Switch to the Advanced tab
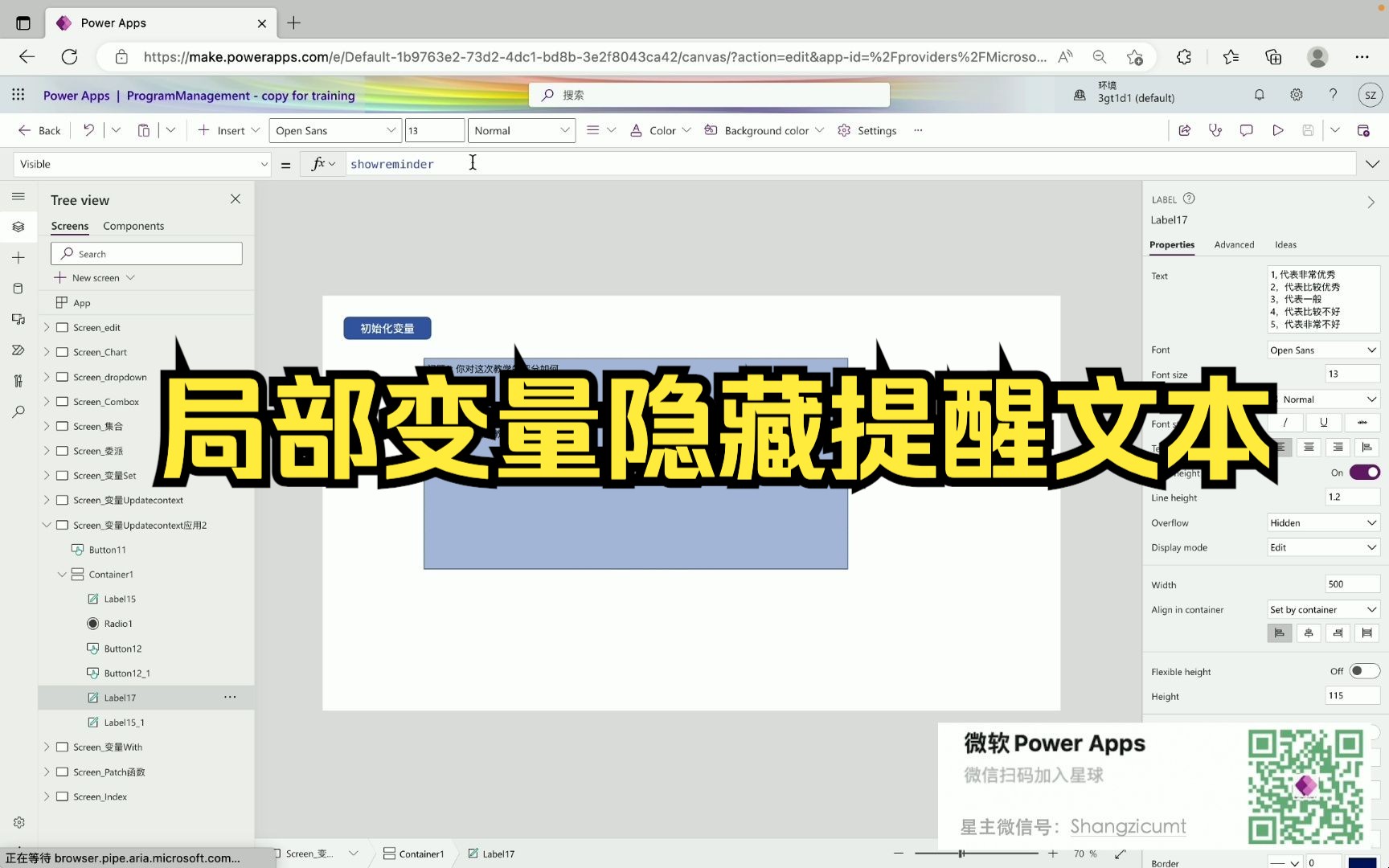 pyautogui.click(x=1234, y=244)
